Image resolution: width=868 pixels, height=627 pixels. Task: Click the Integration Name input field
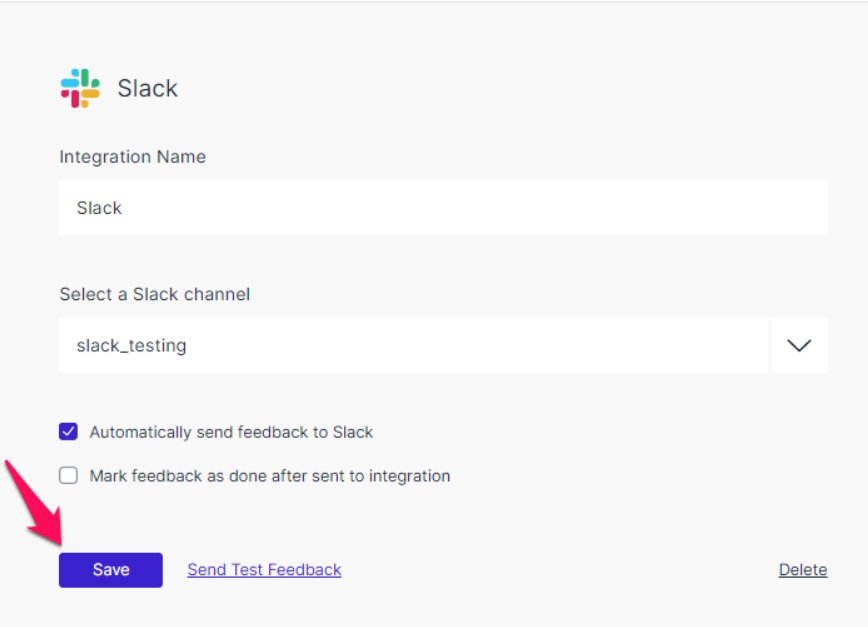pyautogui.click(x=443, y=208)
